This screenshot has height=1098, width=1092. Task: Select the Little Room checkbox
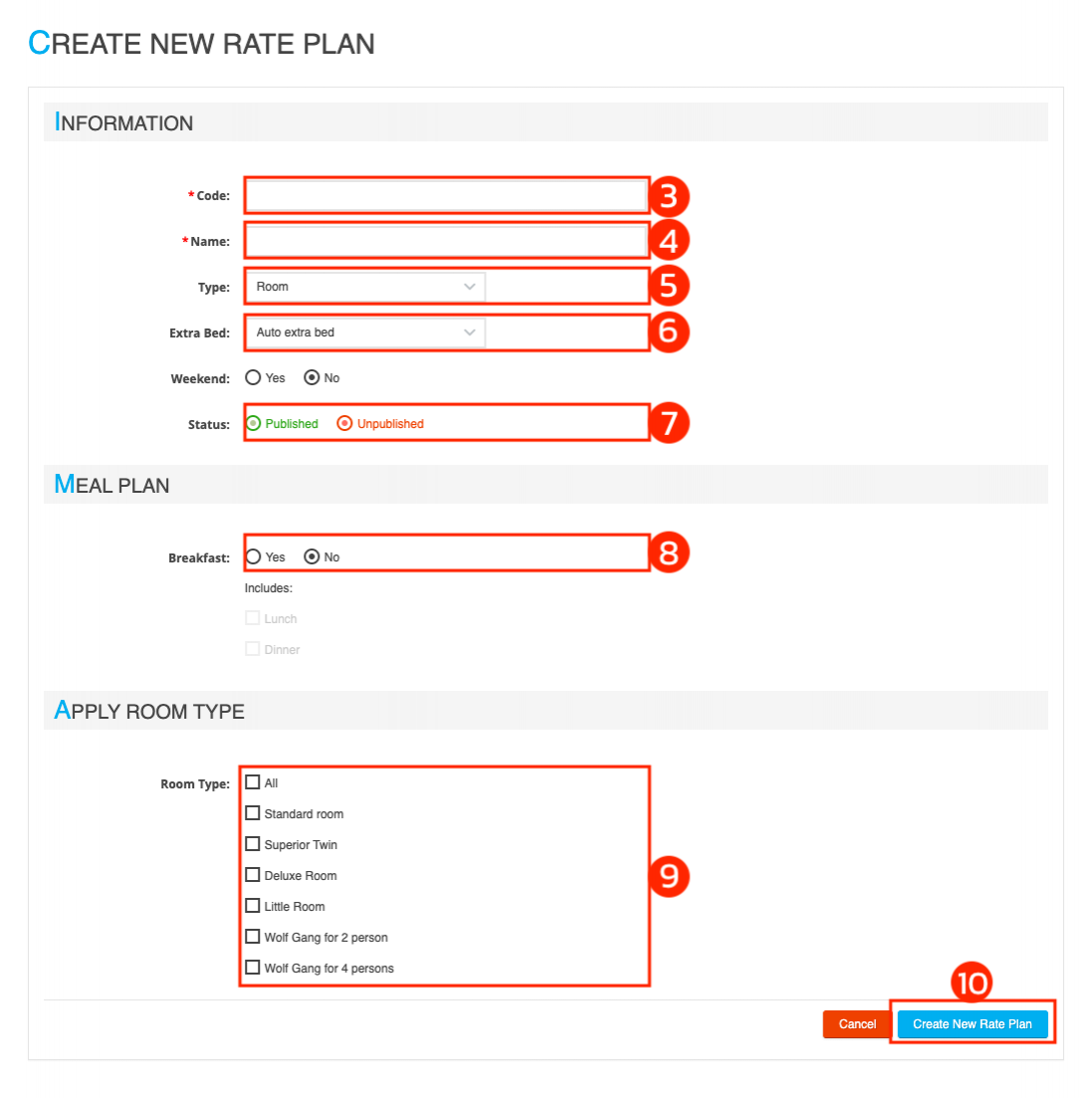253,906
